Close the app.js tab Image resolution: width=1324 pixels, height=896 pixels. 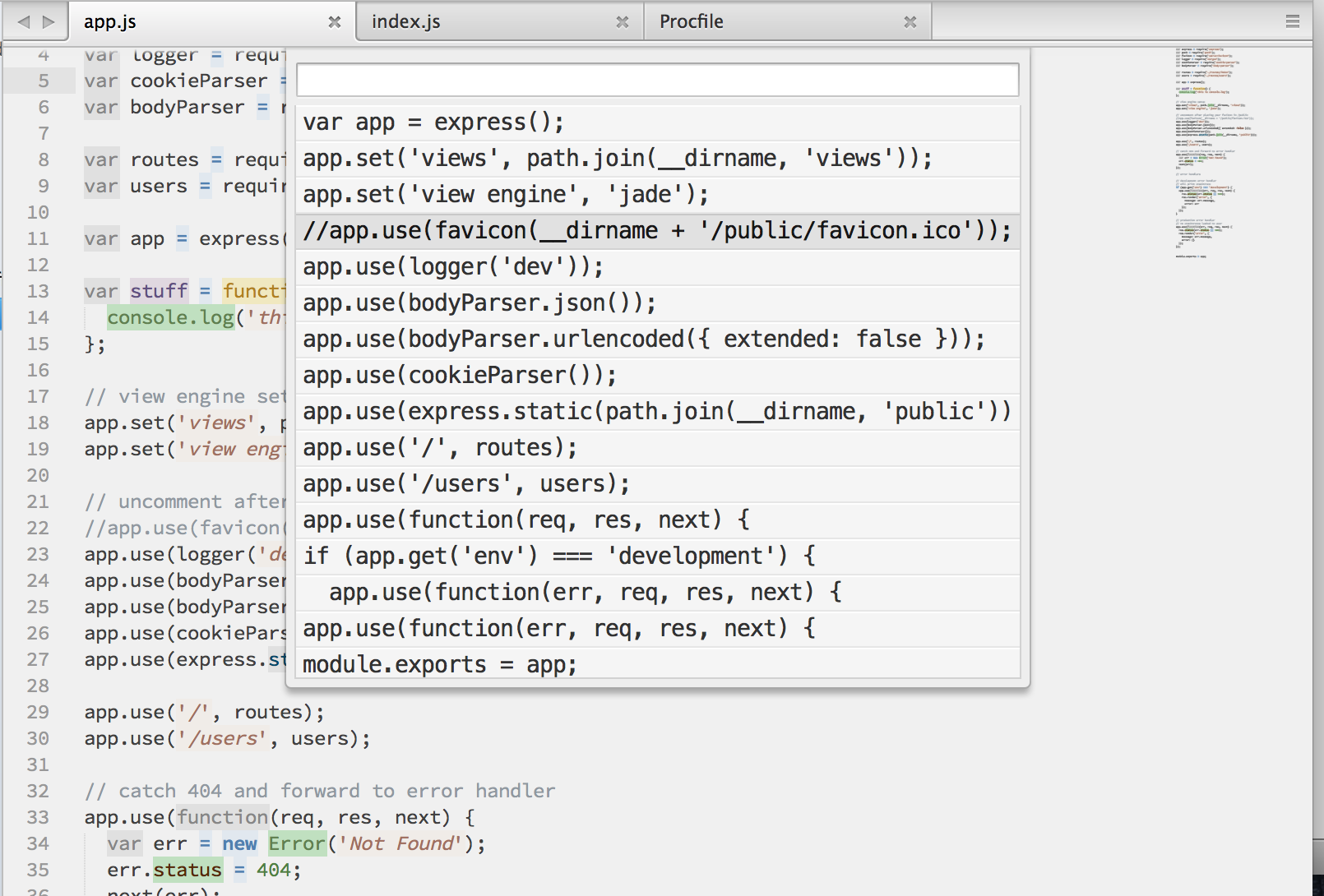coord(335,22)
